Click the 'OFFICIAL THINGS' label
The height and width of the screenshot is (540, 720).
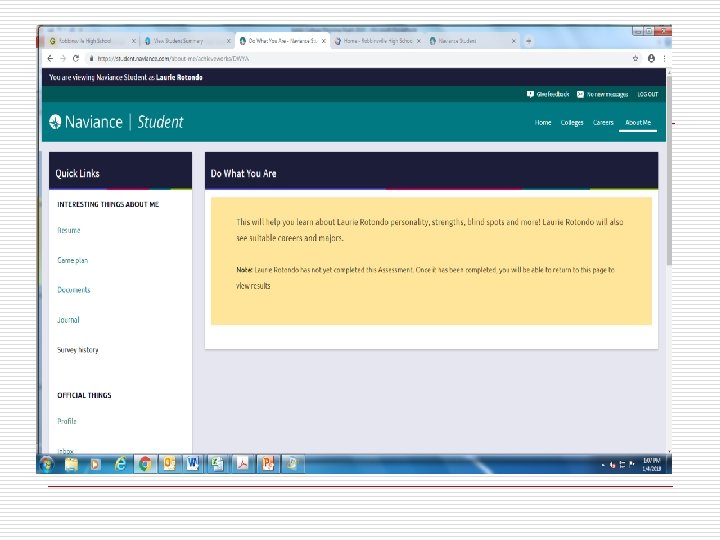click(x=84, y=395)
